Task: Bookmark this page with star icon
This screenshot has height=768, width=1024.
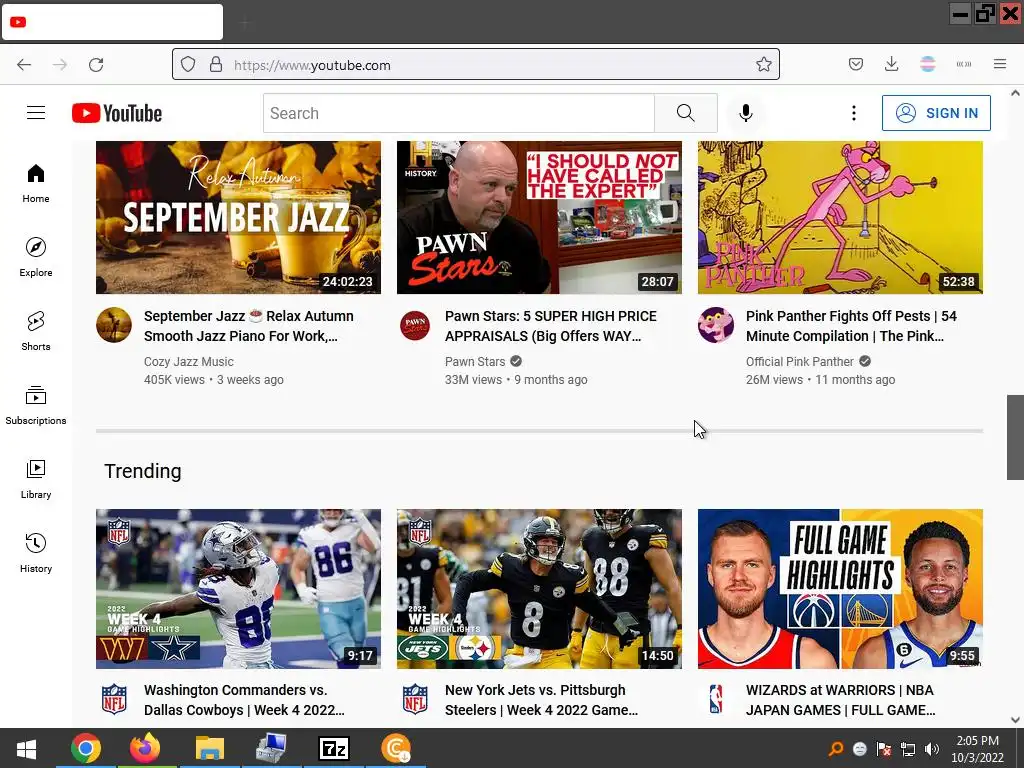Action: tap(763, 65)
